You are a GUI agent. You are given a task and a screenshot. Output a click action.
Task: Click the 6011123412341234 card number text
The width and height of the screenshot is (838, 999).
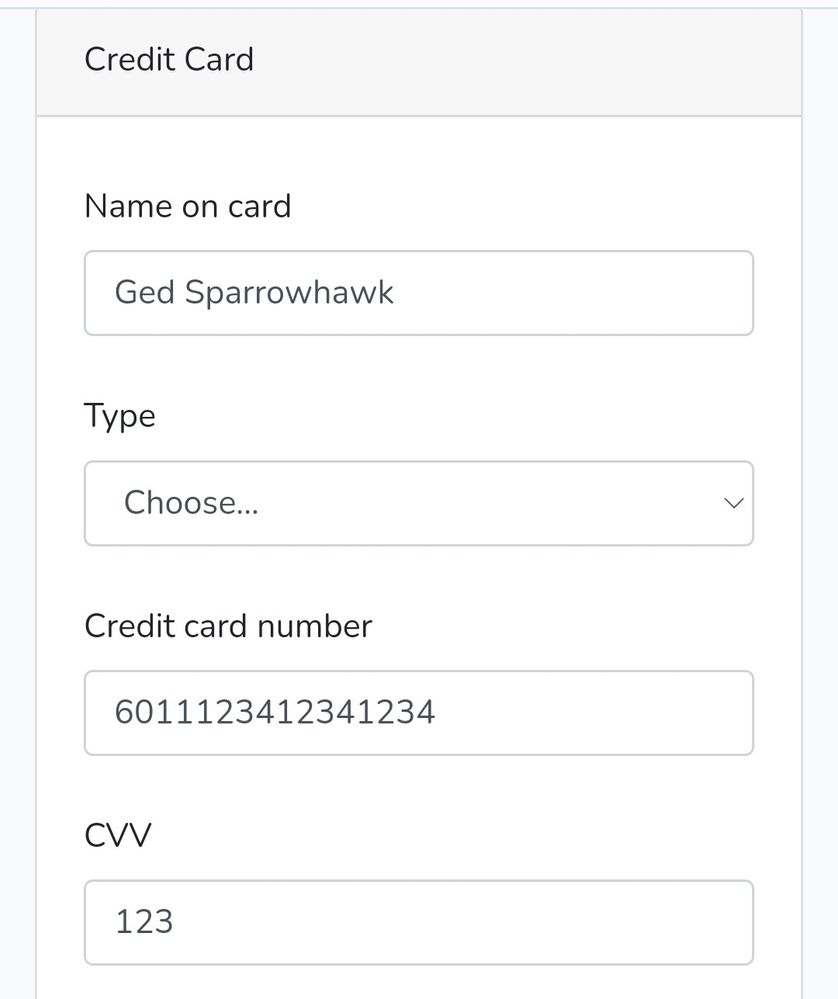275,713
